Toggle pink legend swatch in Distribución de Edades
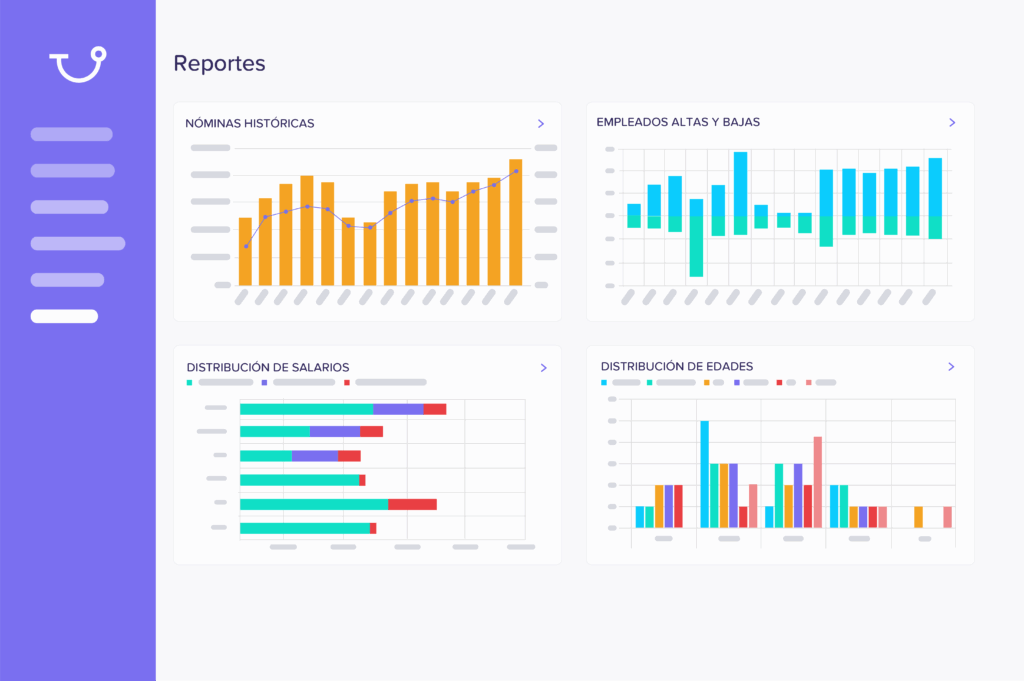Image resolution: width=1024 pixels, height=681 pixels. coord(808,383)
